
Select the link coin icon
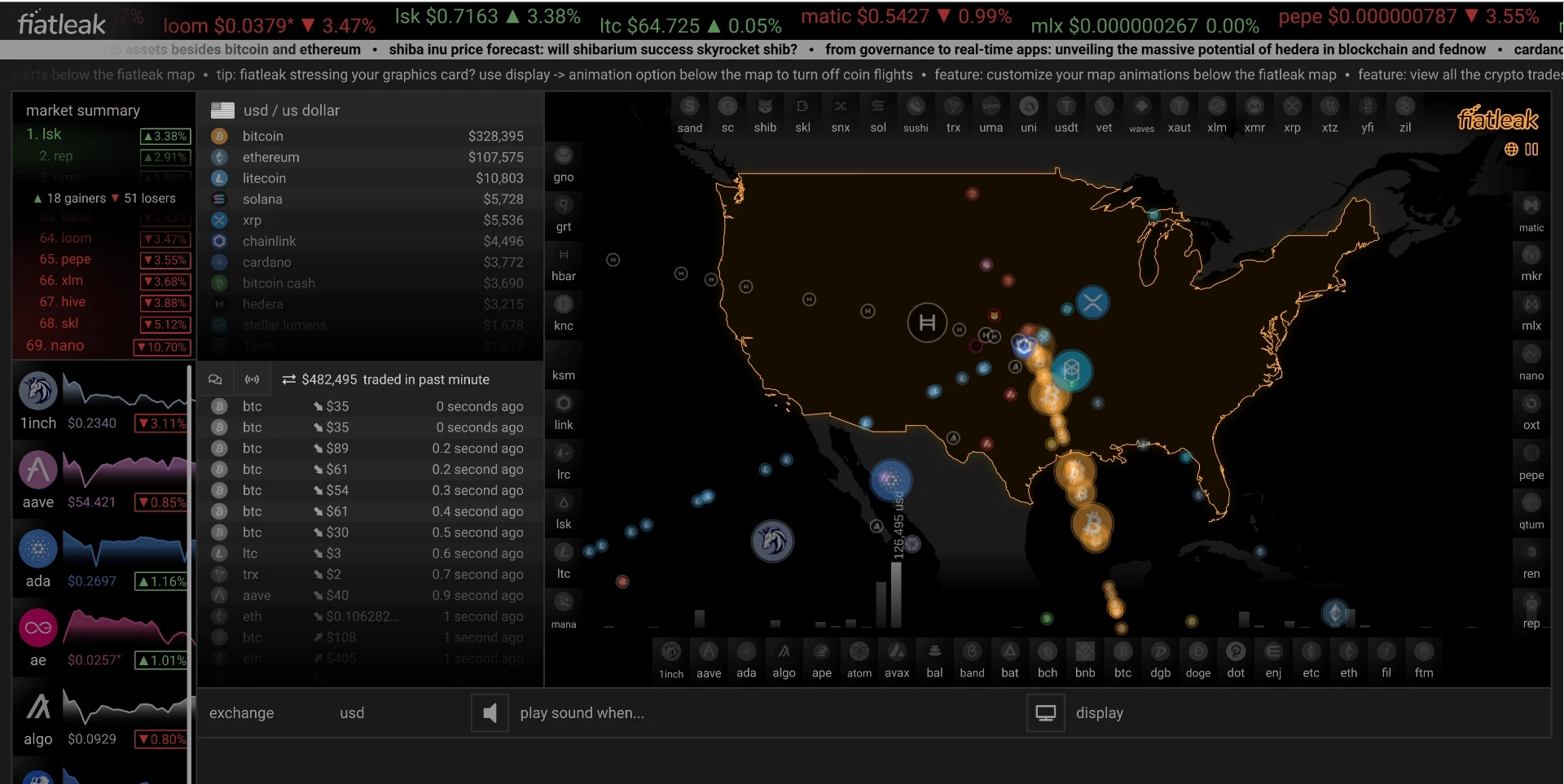pyautogui.click(x=564, y=413)
